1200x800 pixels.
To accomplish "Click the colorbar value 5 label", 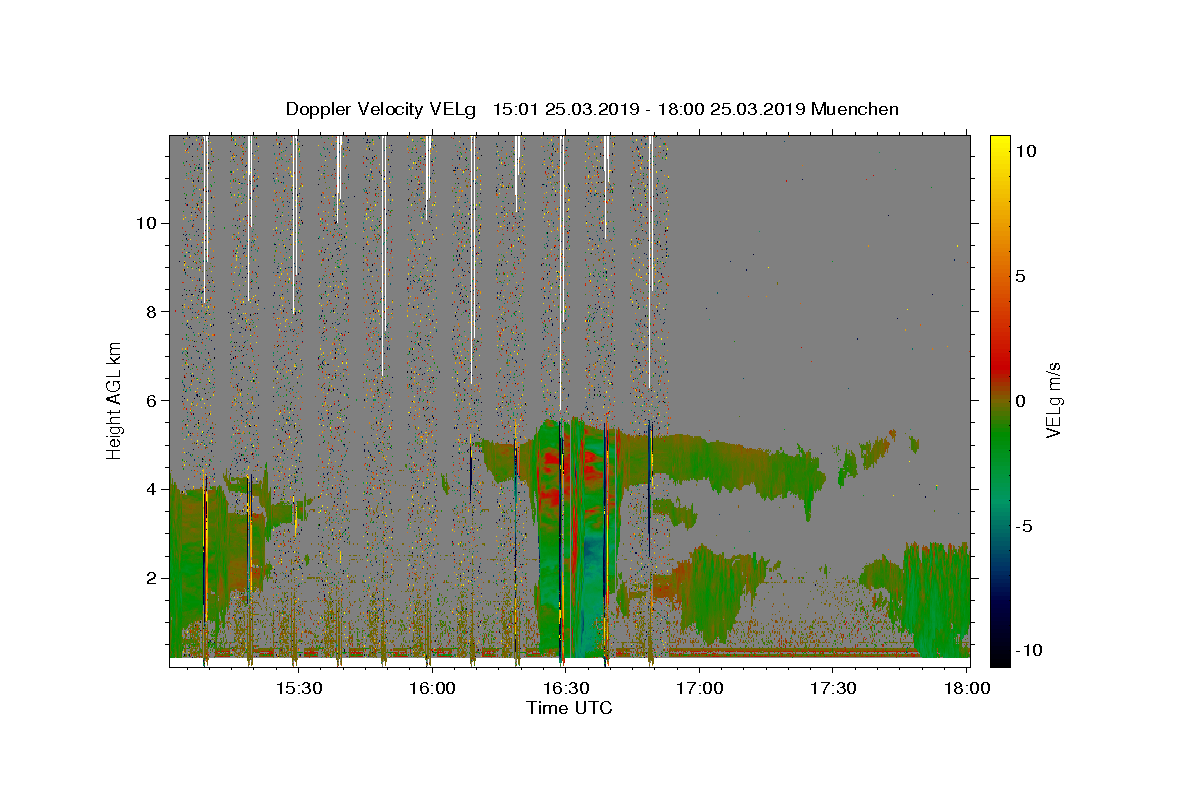I will pyautogui.click(x=1021, y=275).
